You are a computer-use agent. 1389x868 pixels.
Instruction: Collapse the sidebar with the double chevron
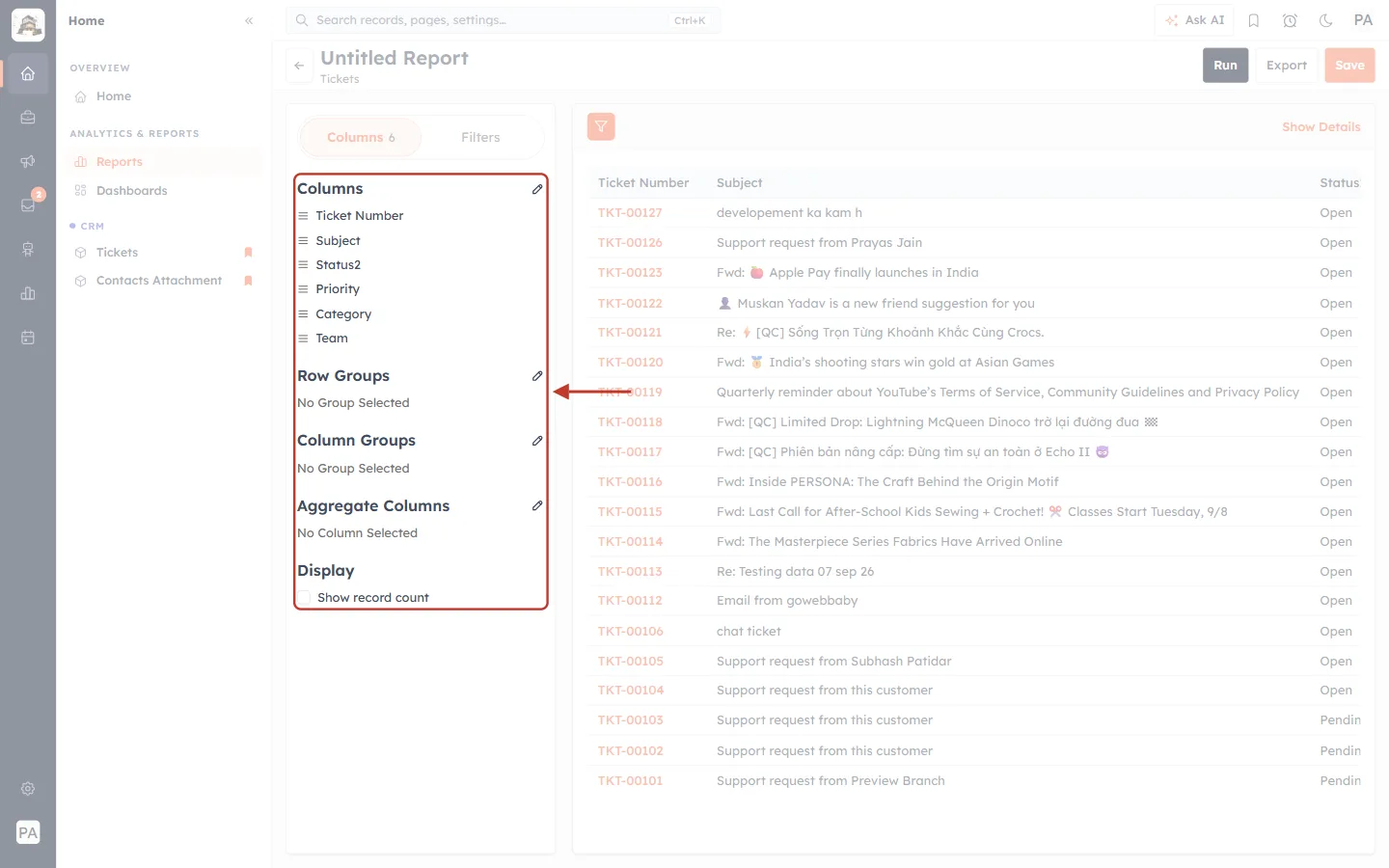249,20
